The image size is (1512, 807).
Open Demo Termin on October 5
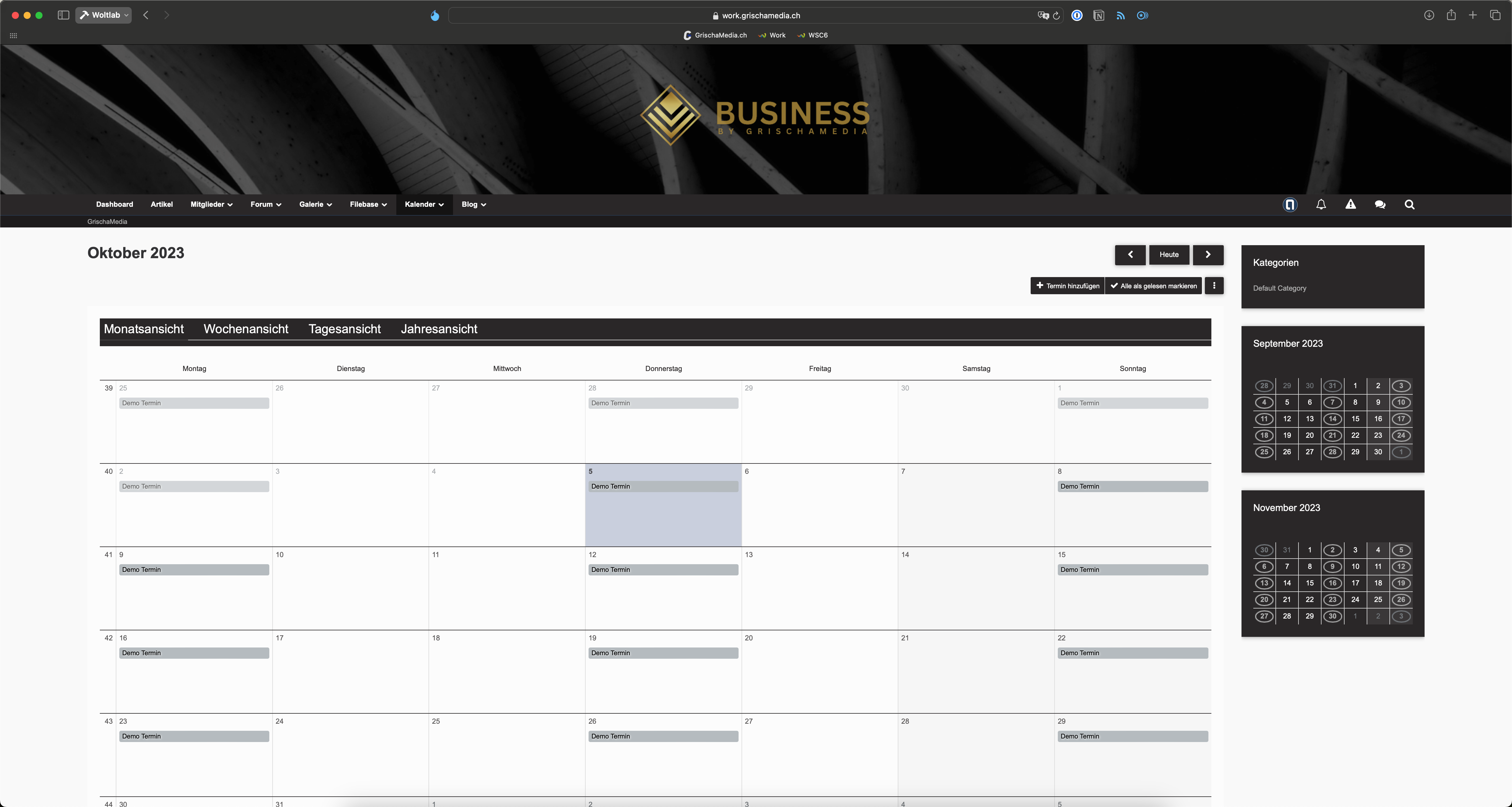[663, 487]
